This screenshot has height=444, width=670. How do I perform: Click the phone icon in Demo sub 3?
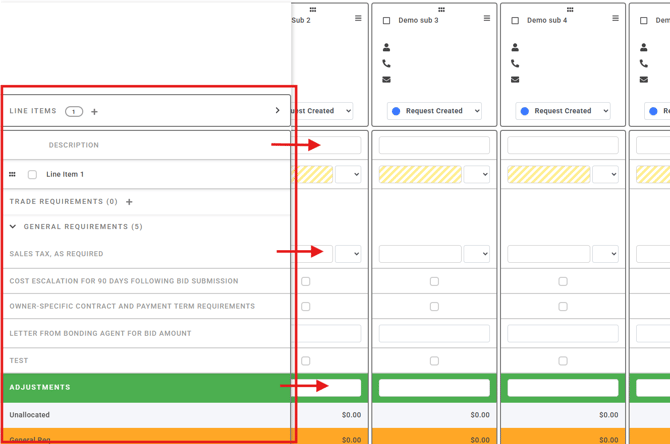(x=387, y=64)
